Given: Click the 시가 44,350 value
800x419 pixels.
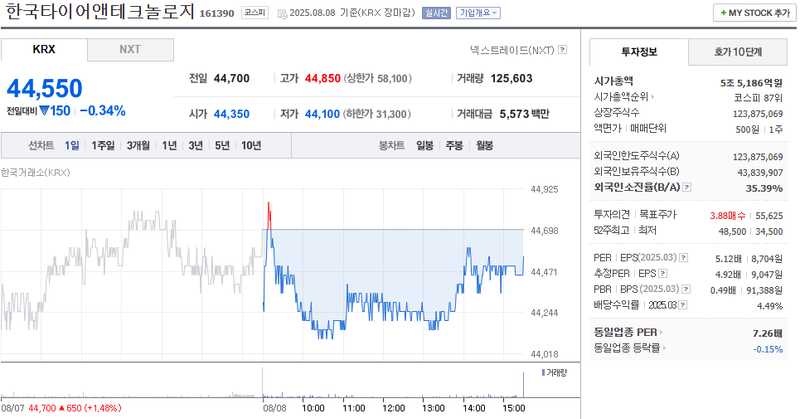Looking at the screenshot, I should (x=232, y=114).
